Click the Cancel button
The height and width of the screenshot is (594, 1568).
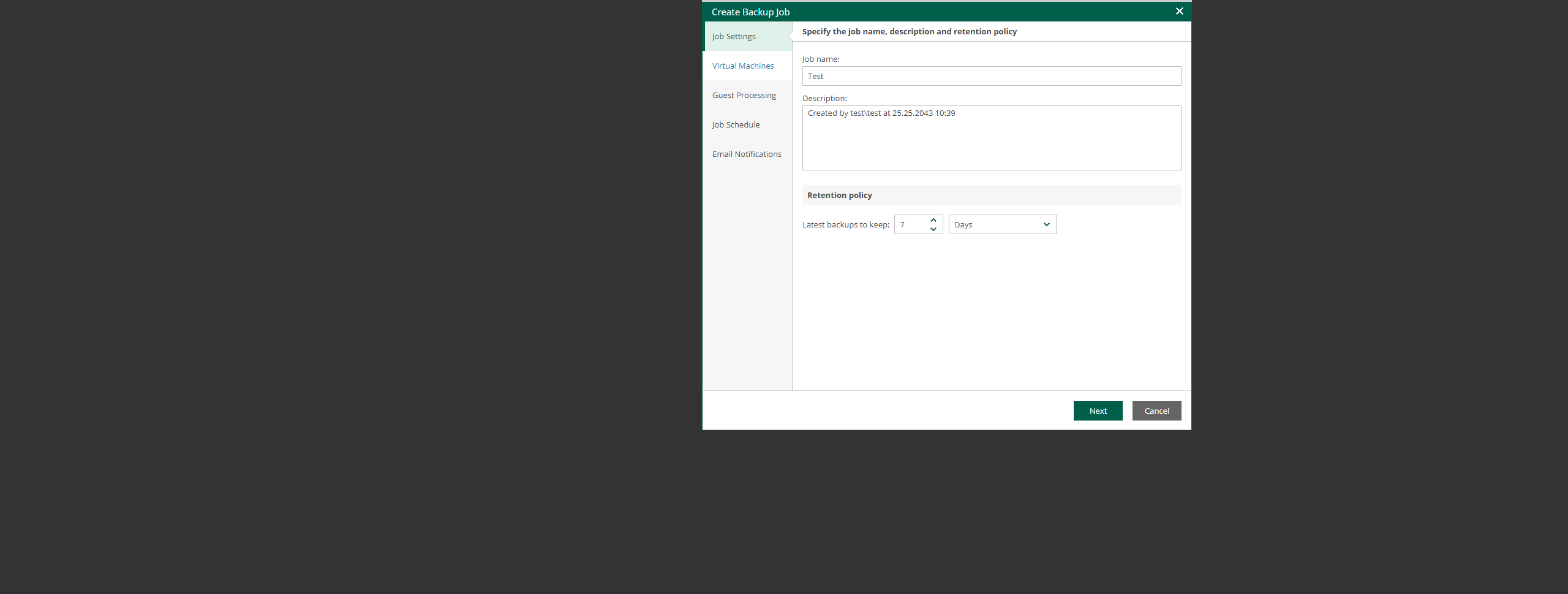1156,411
